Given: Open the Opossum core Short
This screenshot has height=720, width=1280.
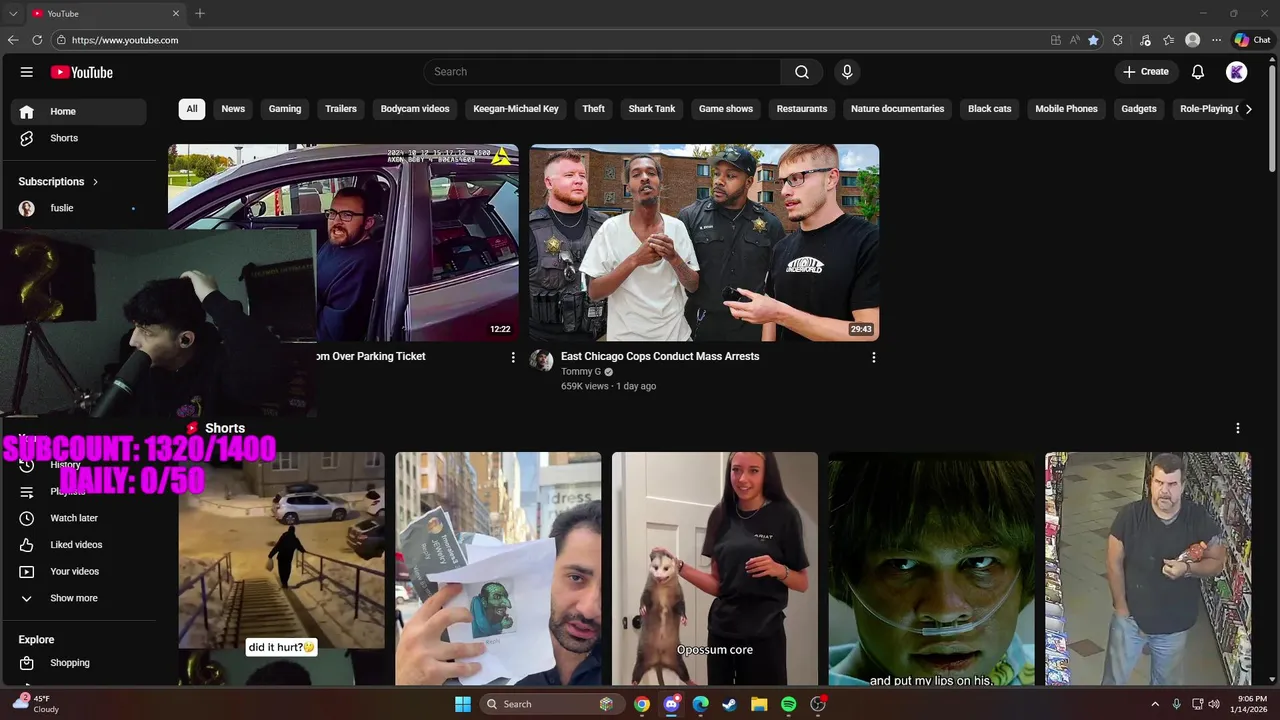Looking at the screenshot, I should [715, 568].
